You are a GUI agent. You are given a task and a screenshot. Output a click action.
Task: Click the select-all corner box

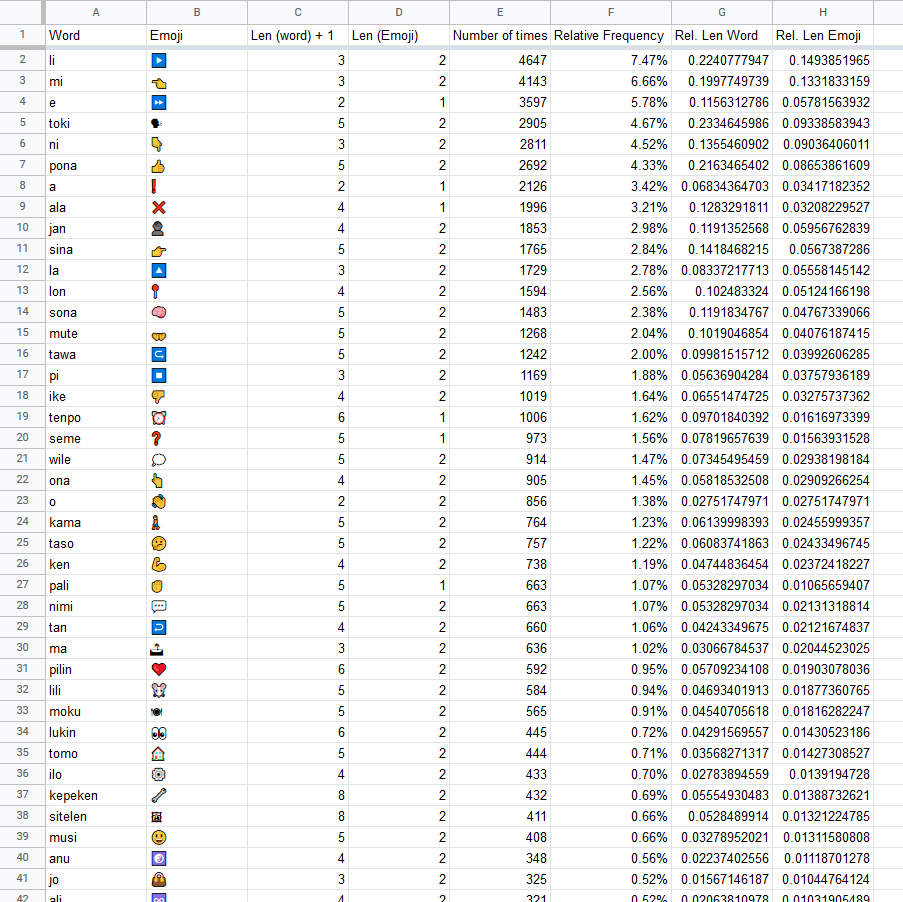pos(22,12)
